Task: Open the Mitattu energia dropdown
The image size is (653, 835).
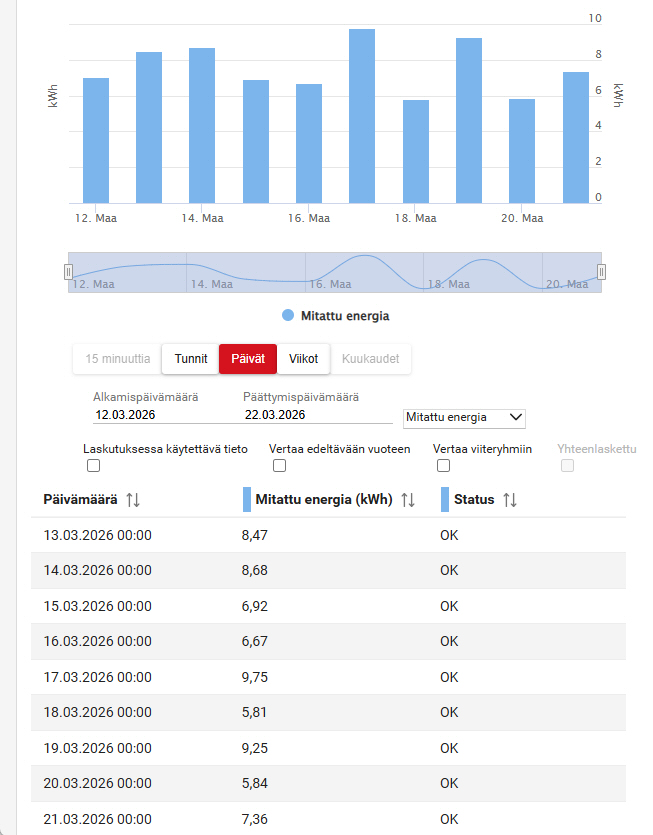Action: click(464, 417)
